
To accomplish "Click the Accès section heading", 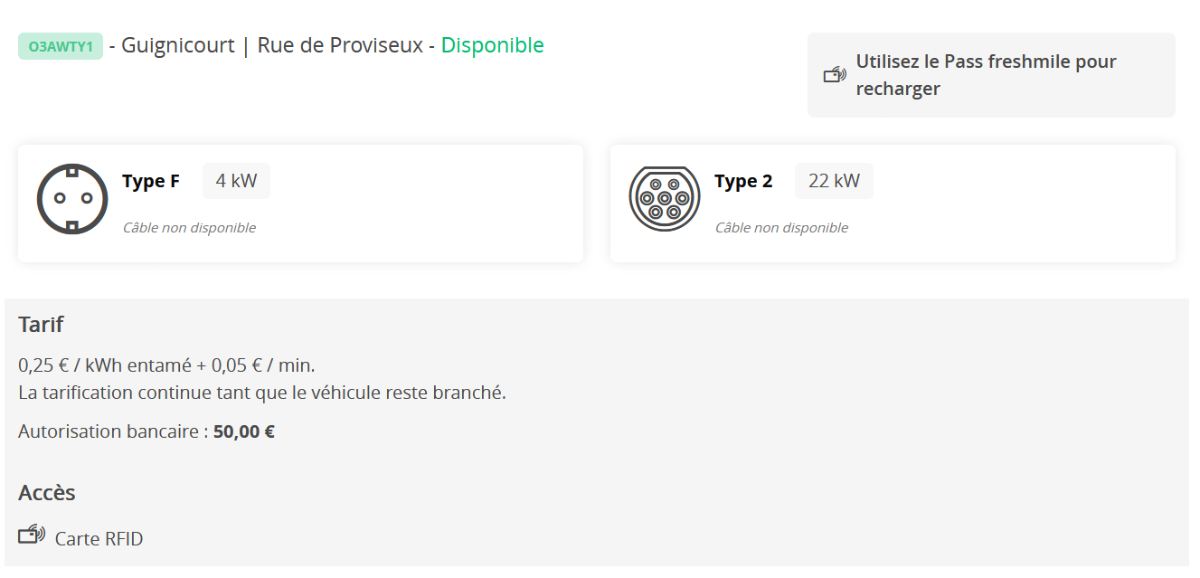I will click(x=47, y=492).
